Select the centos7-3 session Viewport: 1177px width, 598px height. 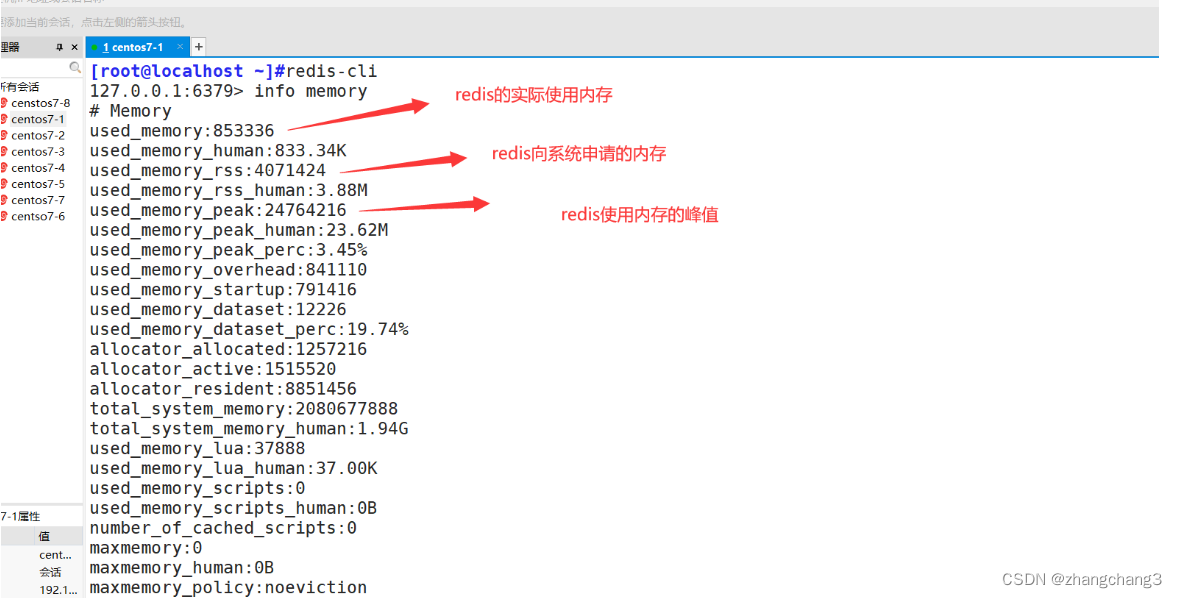click(x=38, y=152)
